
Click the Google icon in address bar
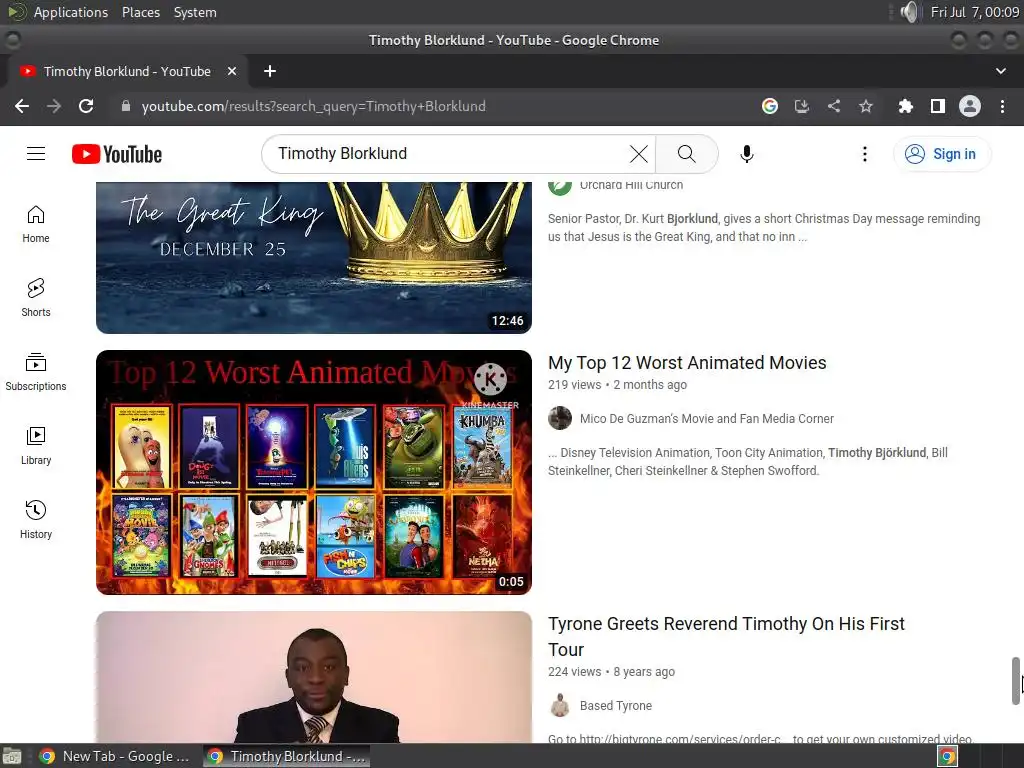pos(769,106)
